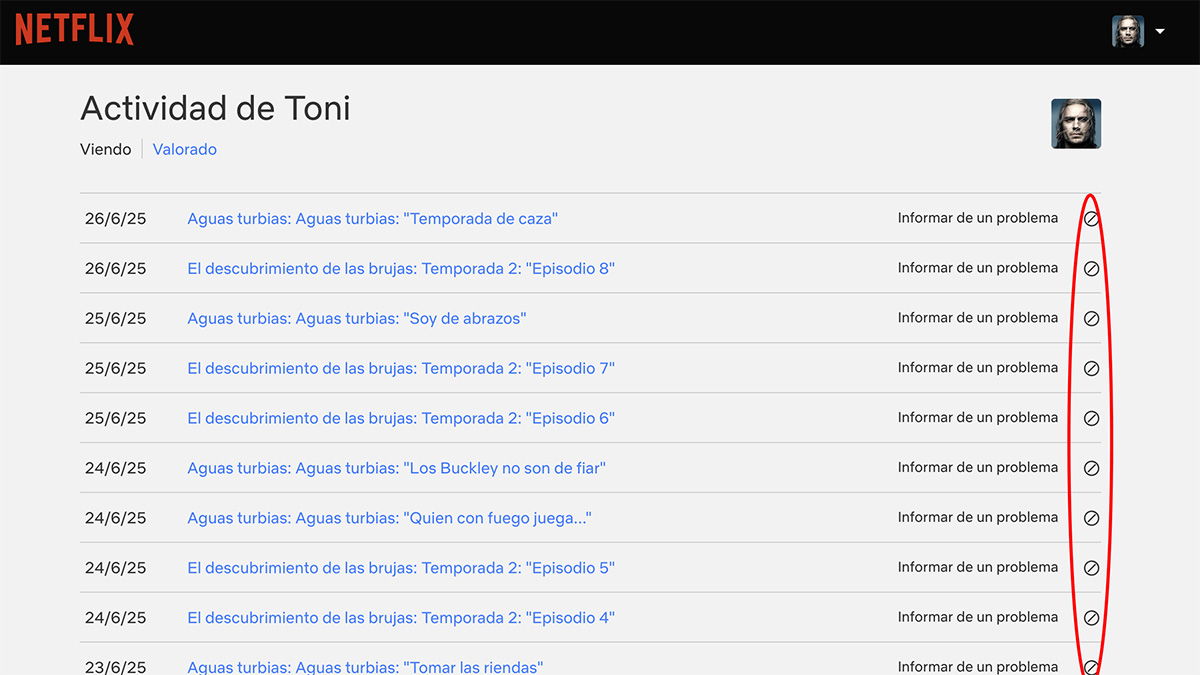Report a problem for "Episodio 7"

(978, 367)
